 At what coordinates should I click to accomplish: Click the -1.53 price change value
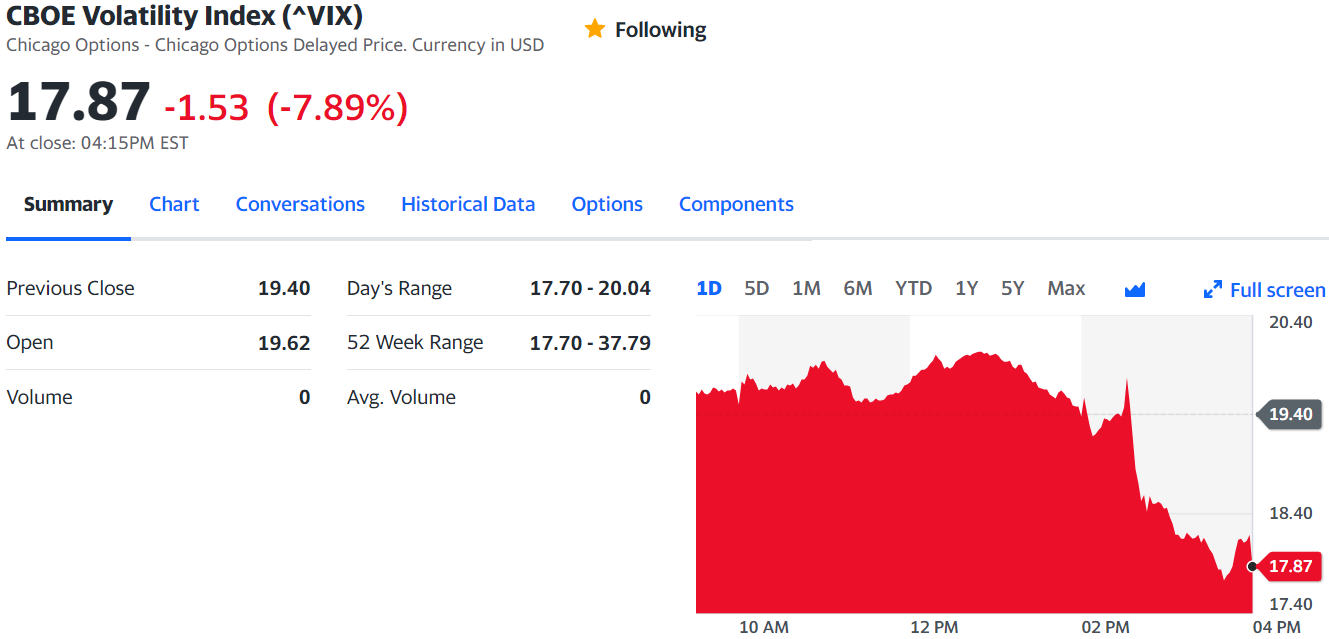click(x=206, y=107)
